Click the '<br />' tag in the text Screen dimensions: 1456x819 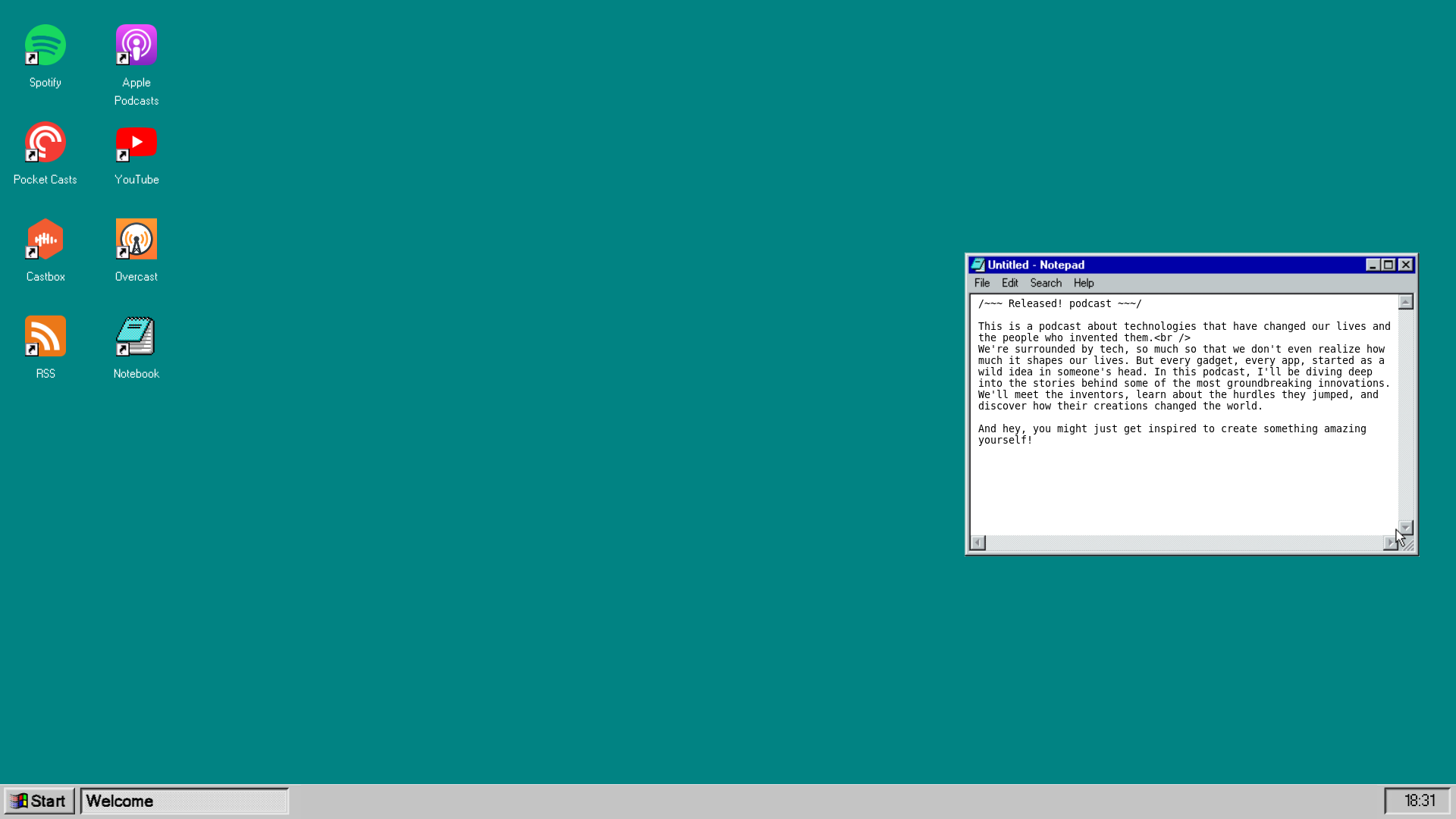(x=1172, y=337)
